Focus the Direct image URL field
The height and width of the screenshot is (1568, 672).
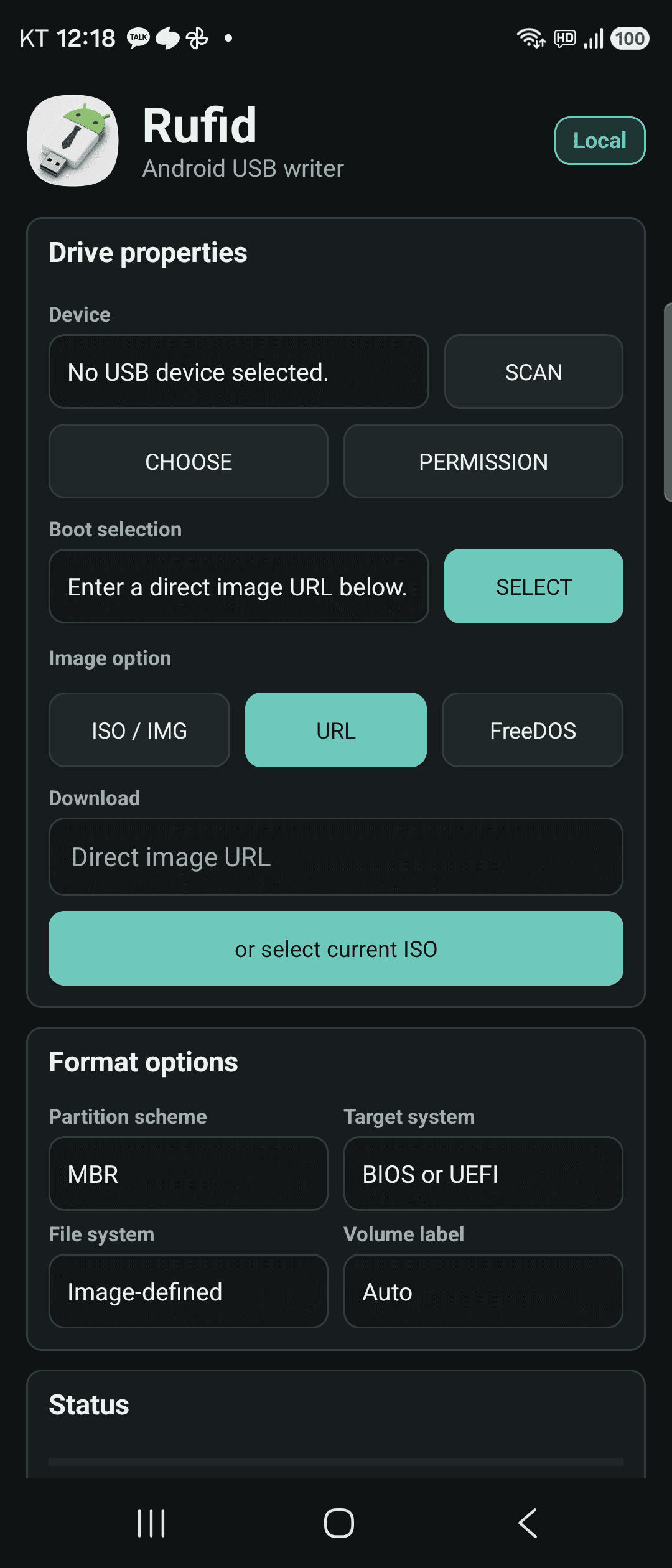click(x=336, y=857)
